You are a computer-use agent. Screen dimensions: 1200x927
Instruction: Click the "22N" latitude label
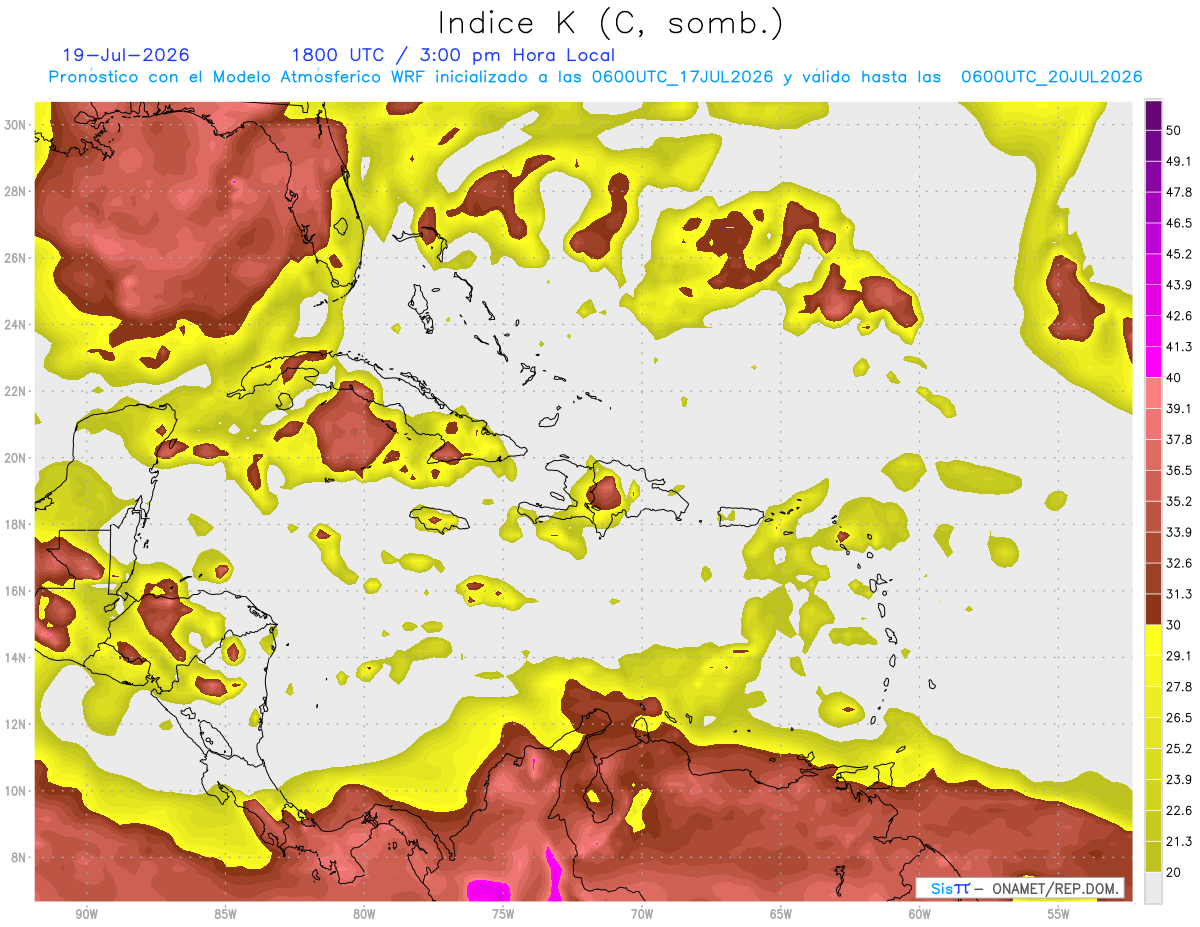15,391
